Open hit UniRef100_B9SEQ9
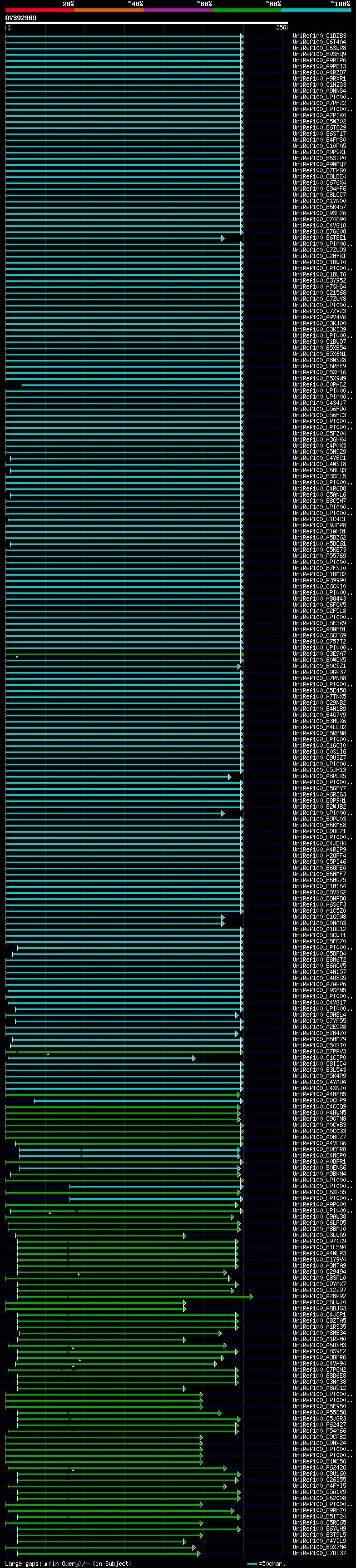The image size is (356, 1568). click(x=319, y=54)
